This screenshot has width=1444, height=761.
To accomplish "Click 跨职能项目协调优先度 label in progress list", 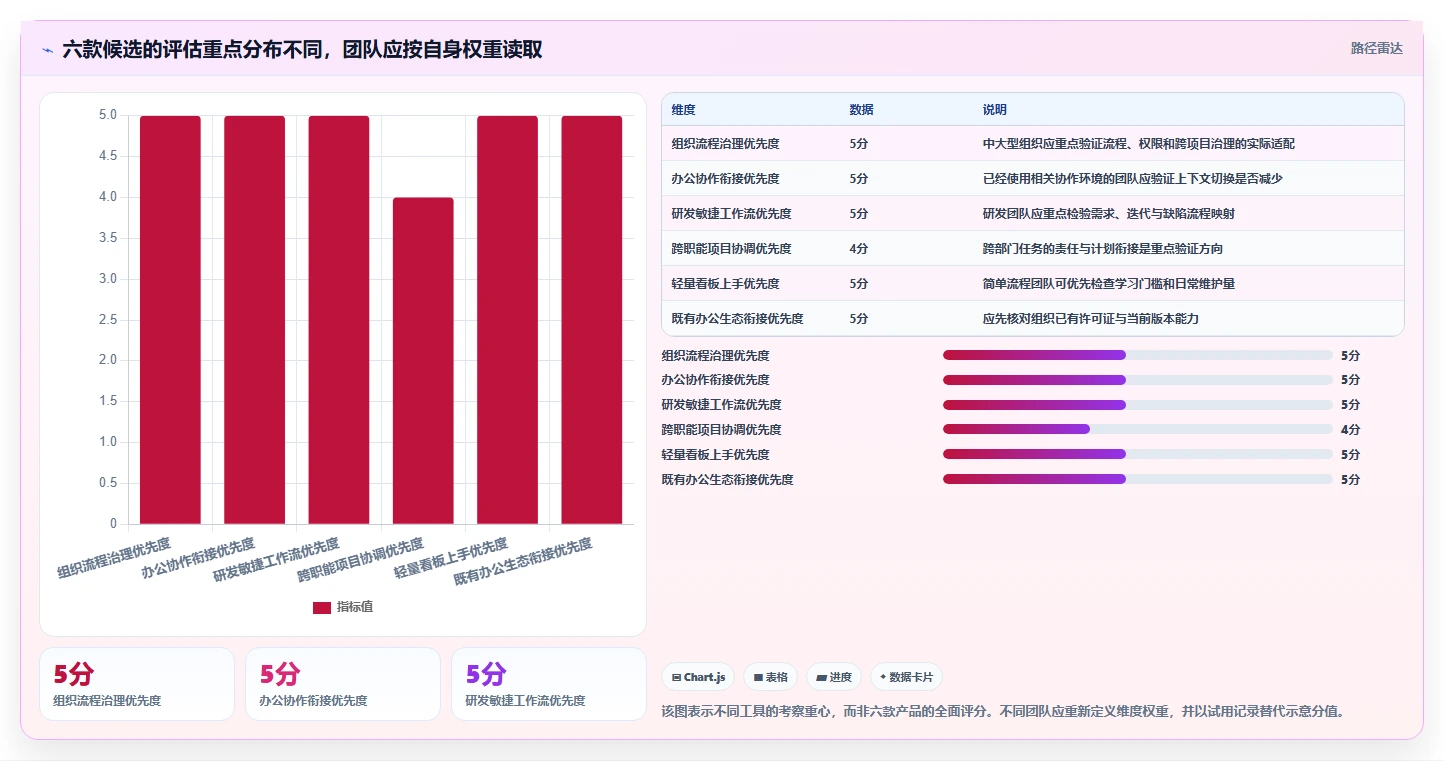I will click(721, 430).
